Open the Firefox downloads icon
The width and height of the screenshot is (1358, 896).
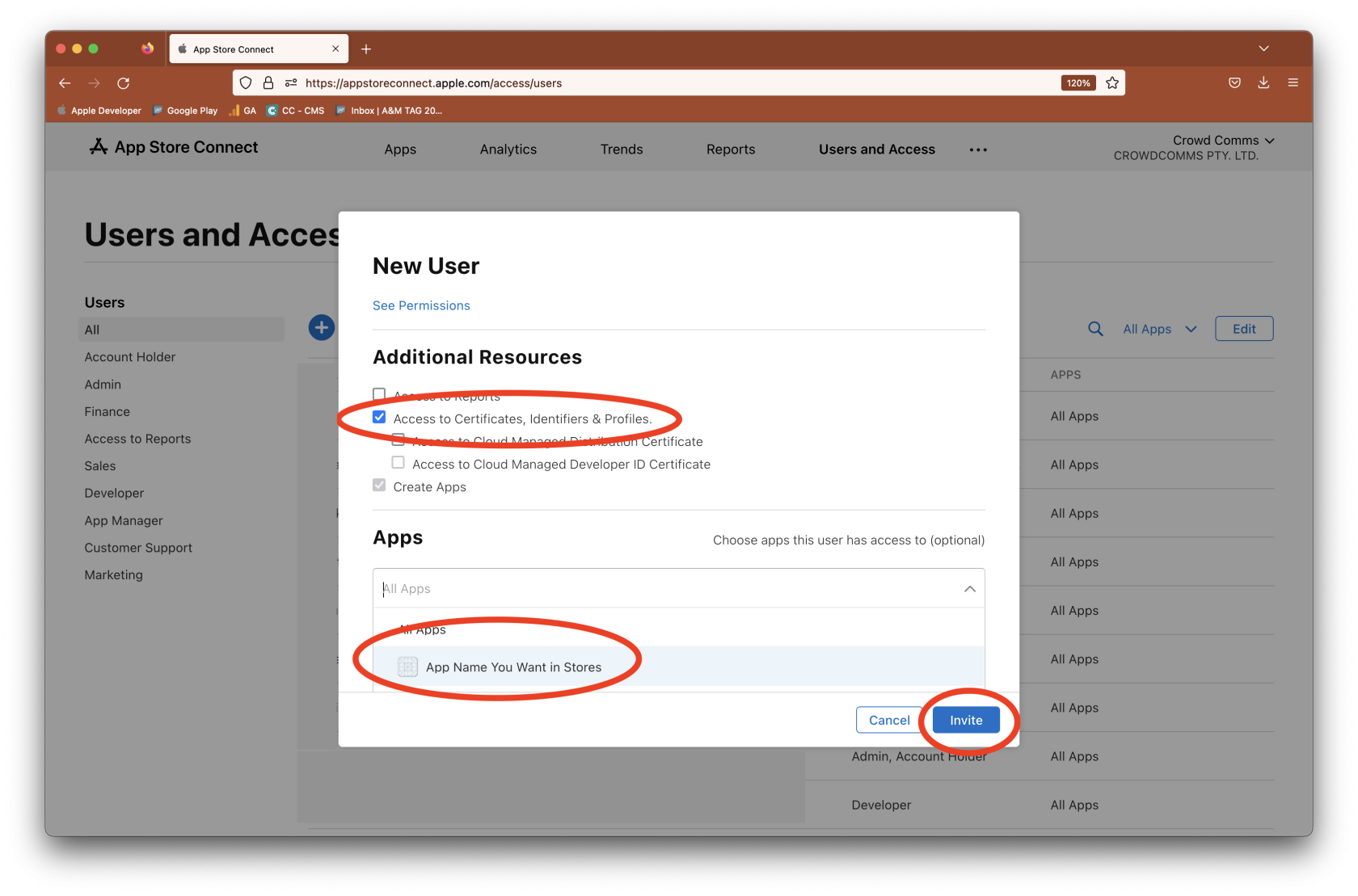click(1263, 83)
